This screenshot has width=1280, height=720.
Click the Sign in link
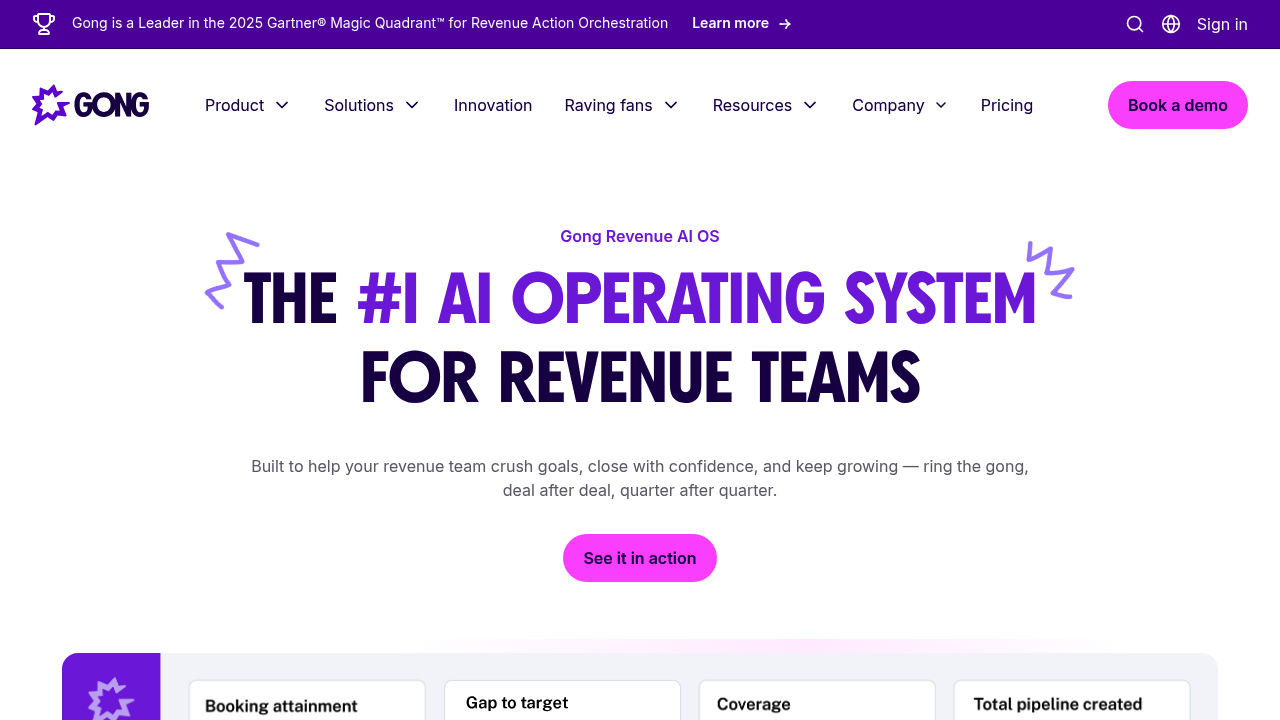click(1222, 24)
